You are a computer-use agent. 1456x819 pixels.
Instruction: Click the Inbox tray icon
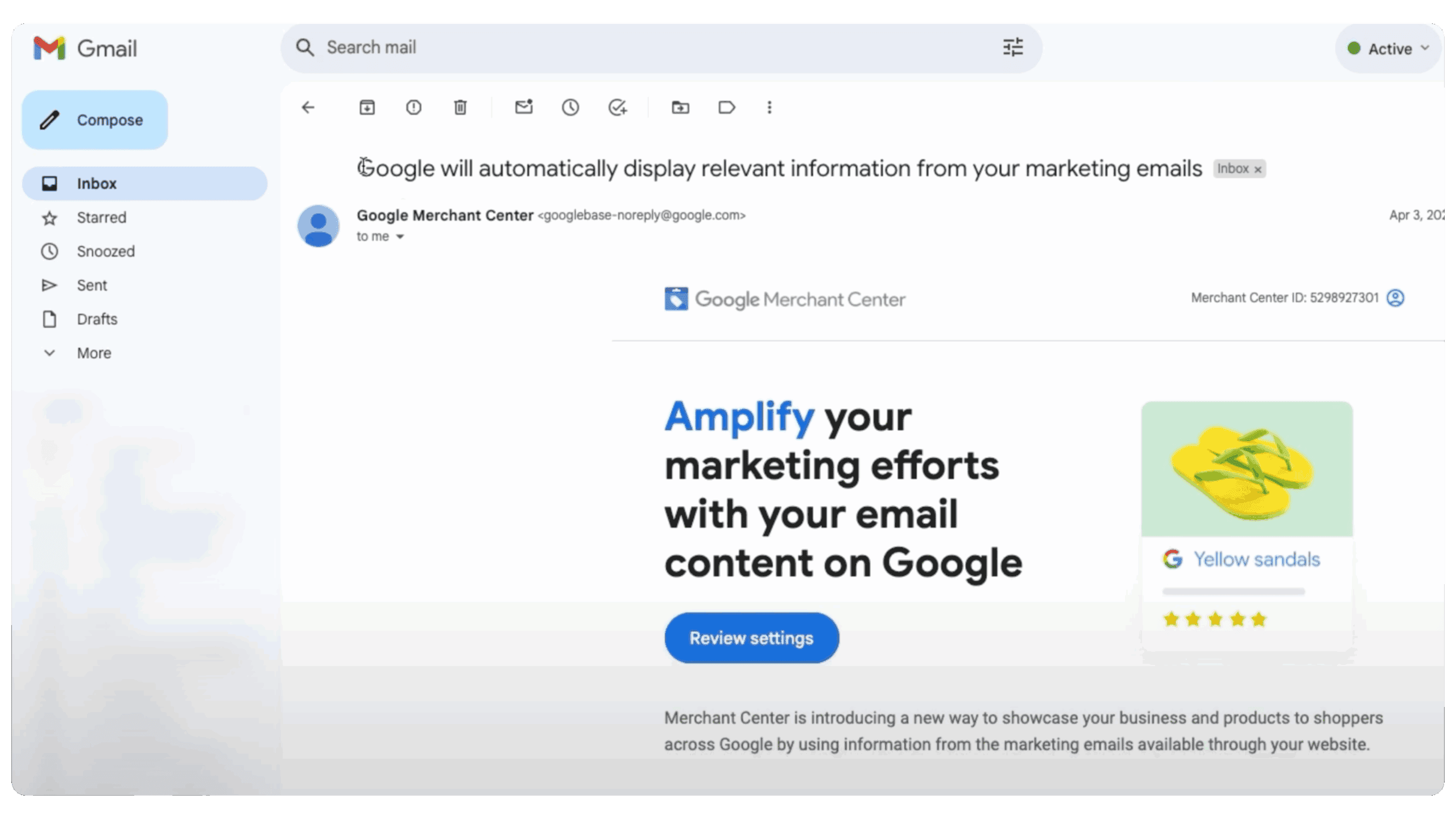pos(49,184)
